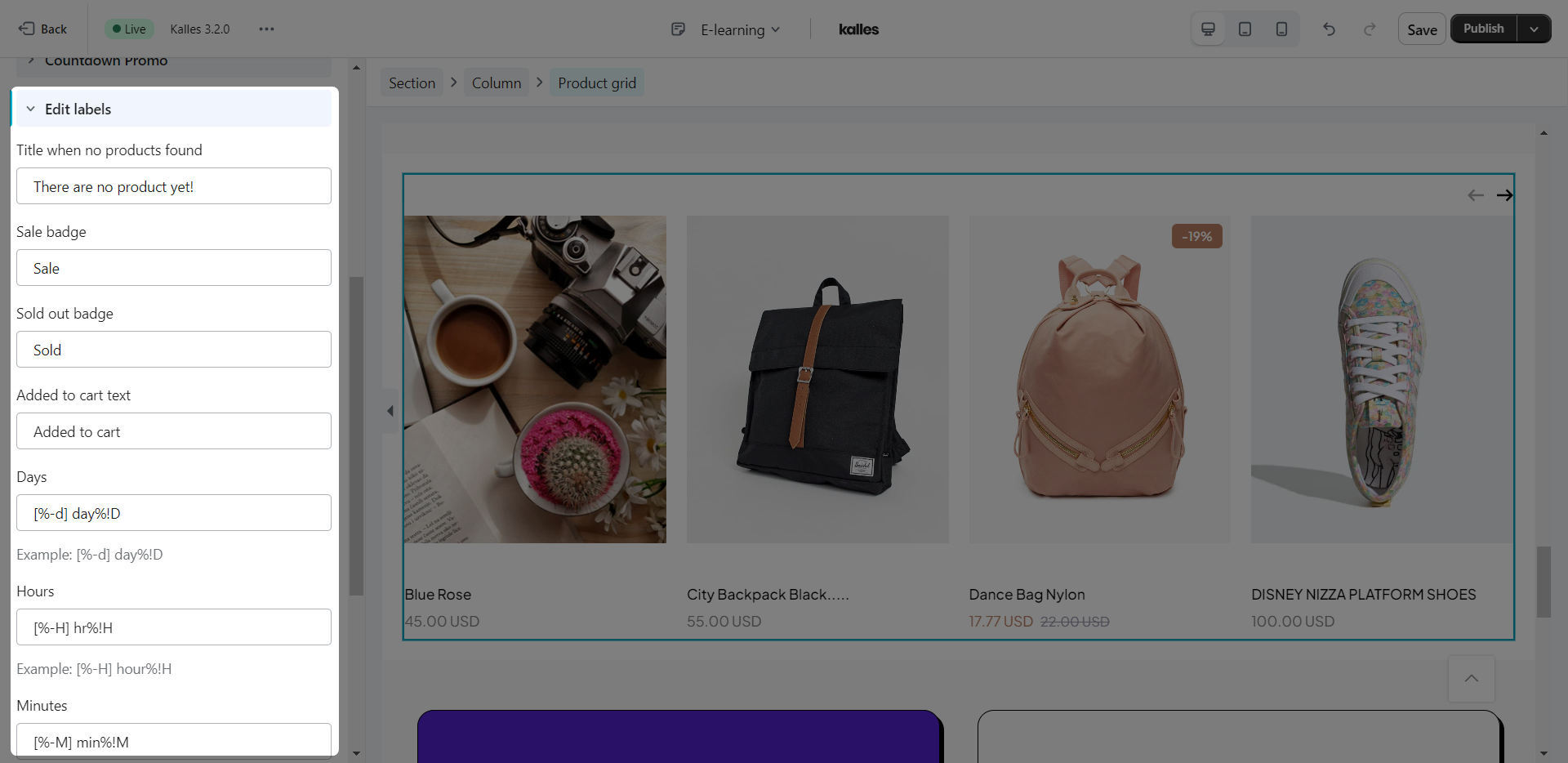
Task: Collapse the sidebar panel handle
Action: (x=390, y=411)
